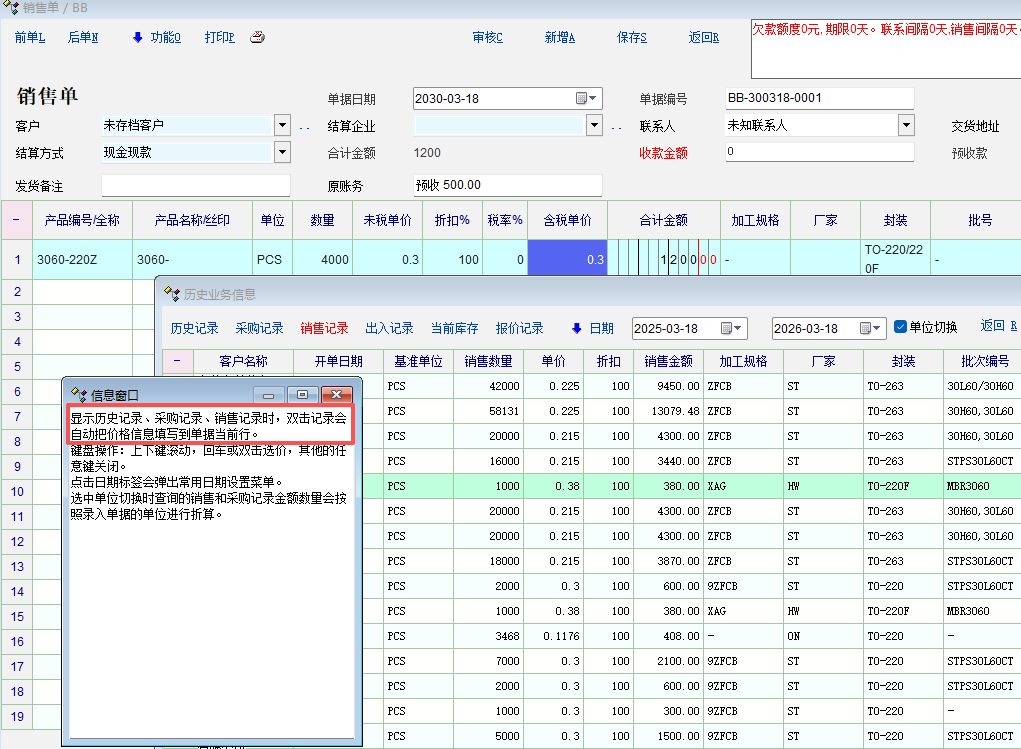Click the 历史业务信息 window title icon

(170, 294)
